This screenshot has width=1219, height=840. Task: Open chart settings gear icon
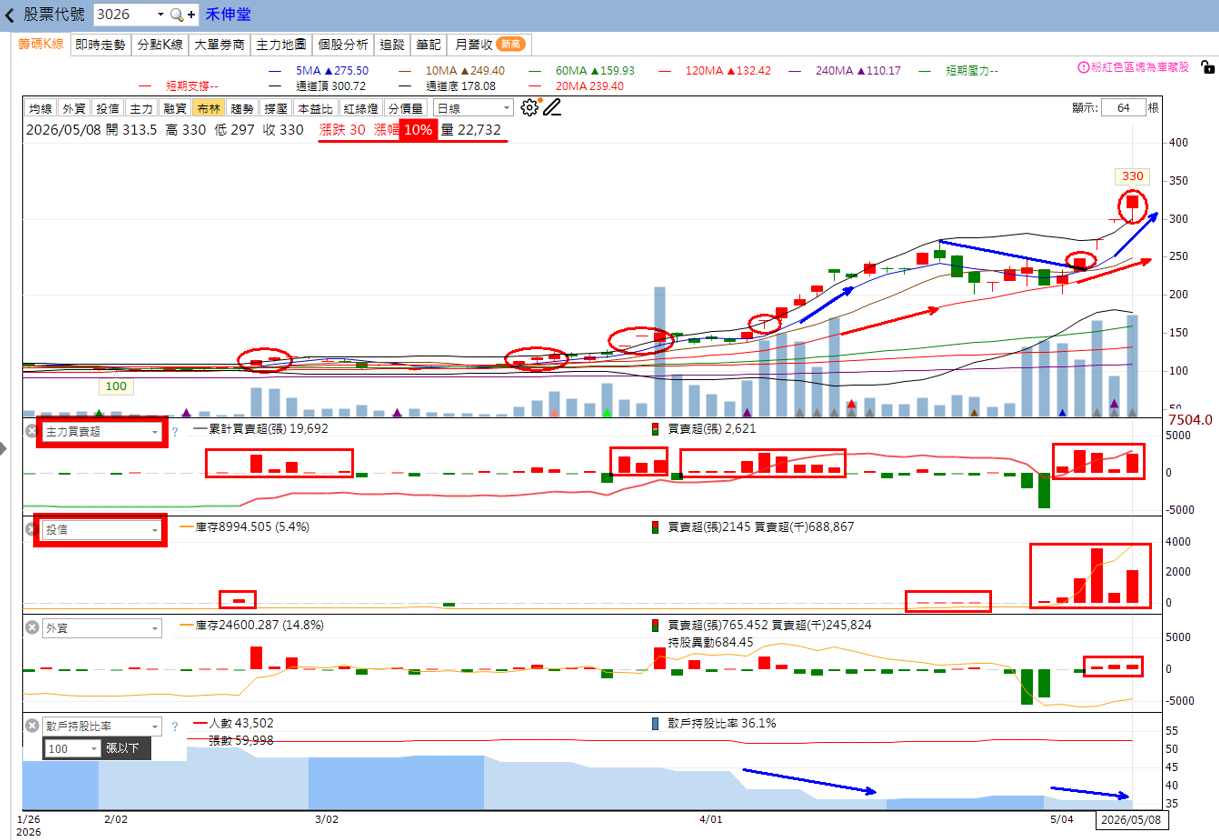point(530,107)
